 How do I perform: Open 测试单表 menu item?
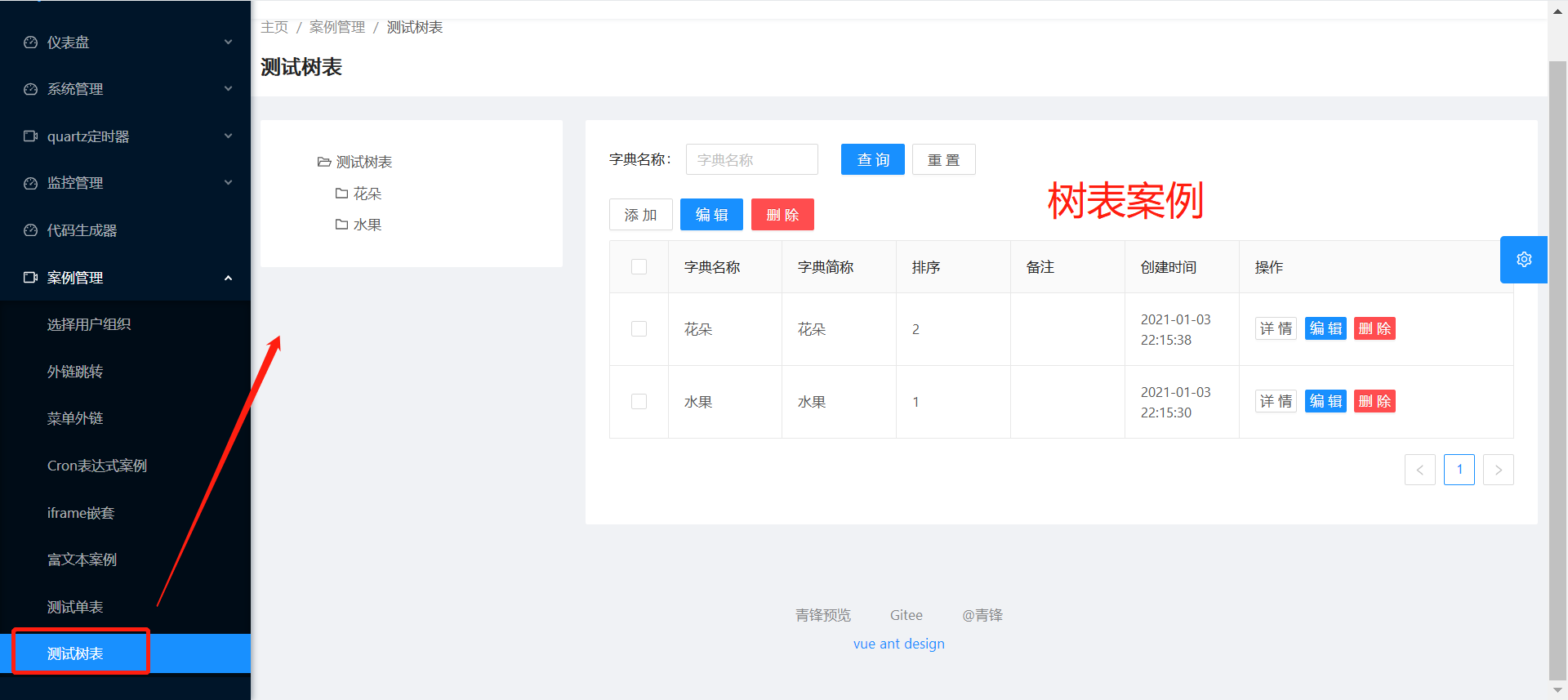tap(125, 607)
